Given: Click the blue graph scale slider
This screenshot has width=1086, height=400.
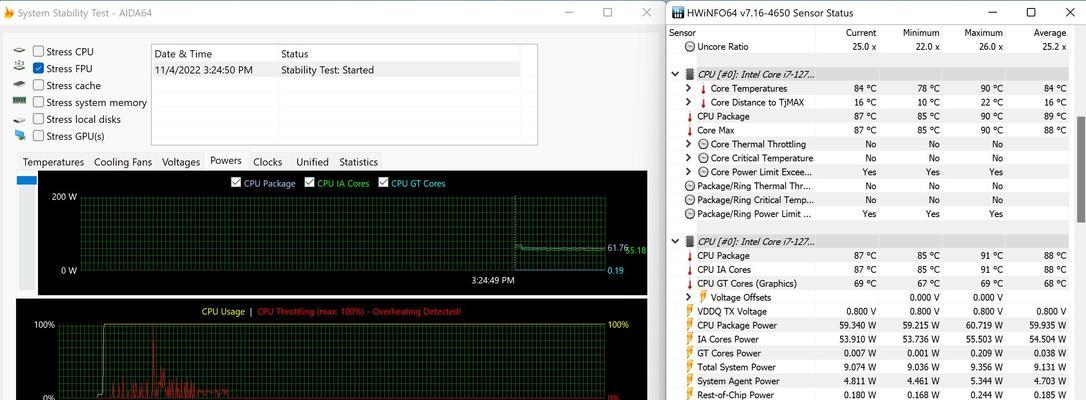Looking at the screenshot, I should [x=26, y=180].
